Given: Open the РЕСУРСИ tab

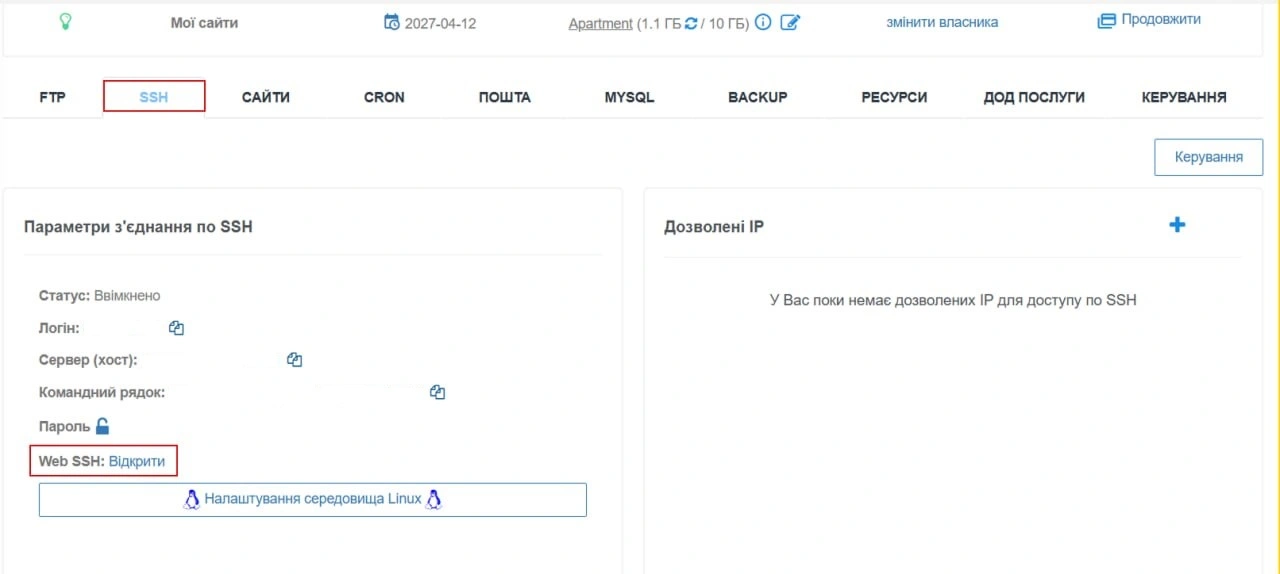Looking at the screenshot, I should pyautogui.click(x=894, y=97).
